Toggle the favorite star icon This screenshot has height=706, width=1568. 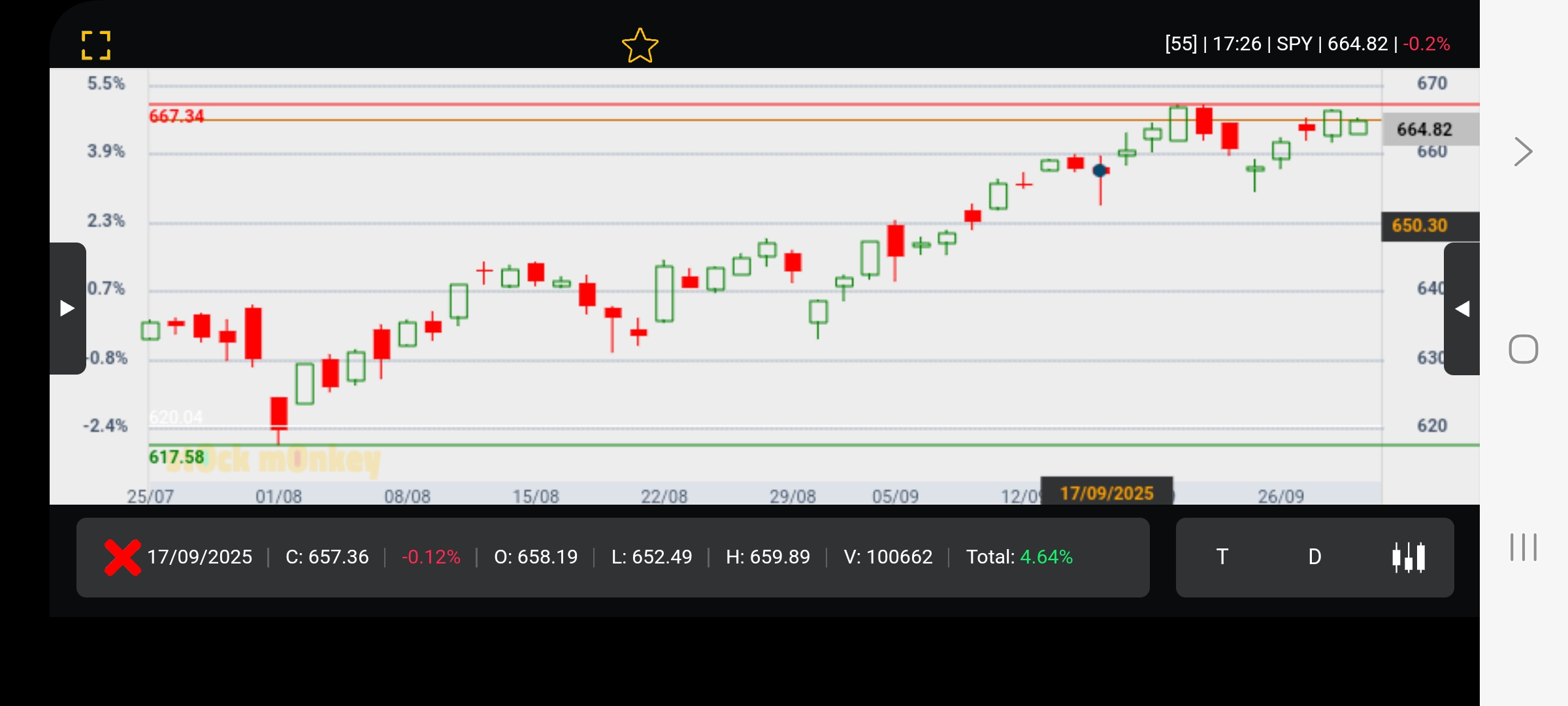pyautogui.click(x=640, y=45)
